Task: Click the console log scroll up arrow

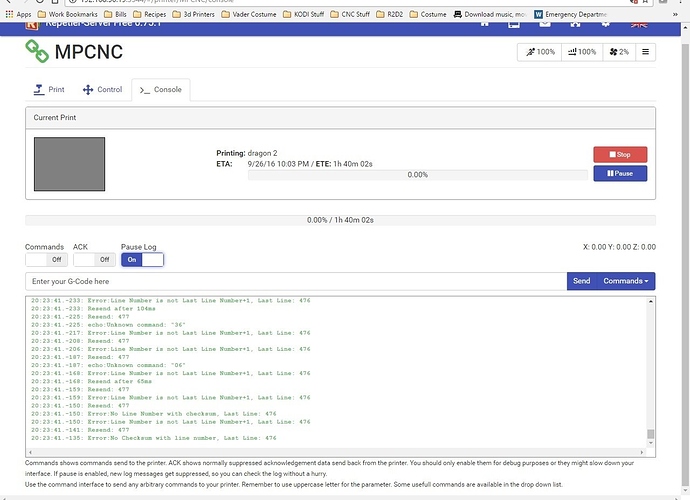Action: [x=650, y=301]
